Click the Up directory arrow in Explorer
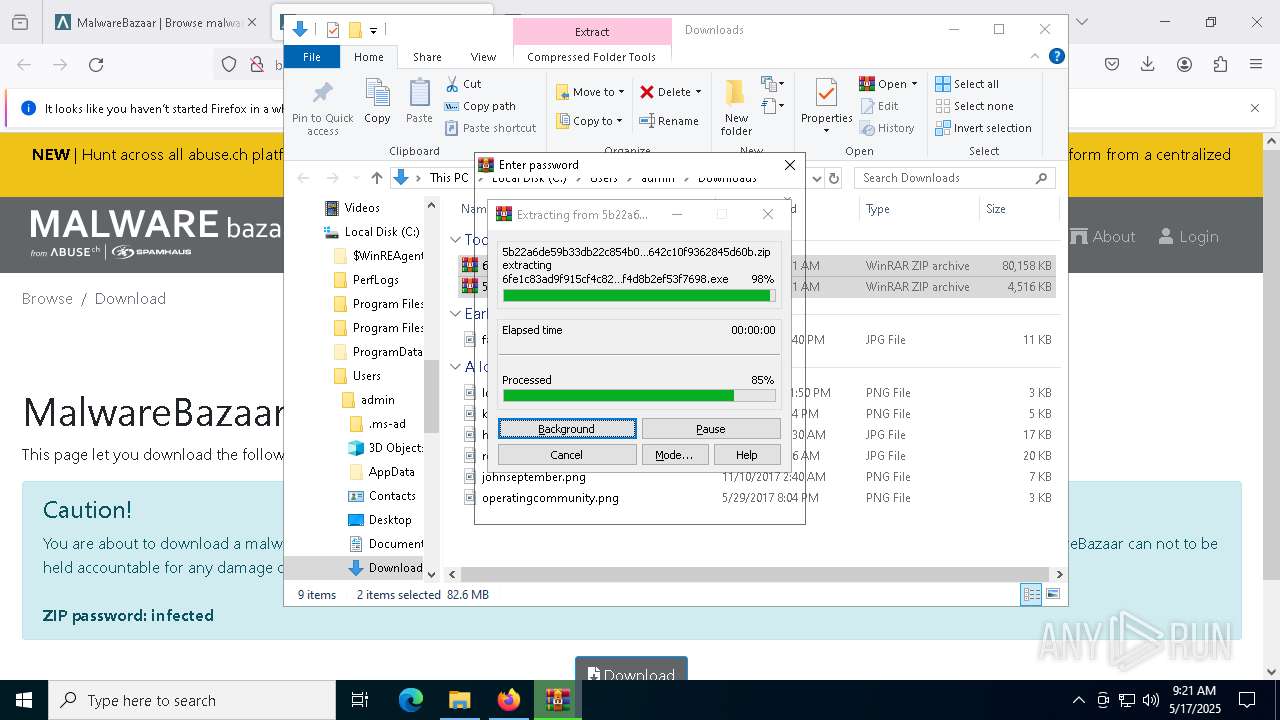The image size is (1280, 720). pos(377,178)
